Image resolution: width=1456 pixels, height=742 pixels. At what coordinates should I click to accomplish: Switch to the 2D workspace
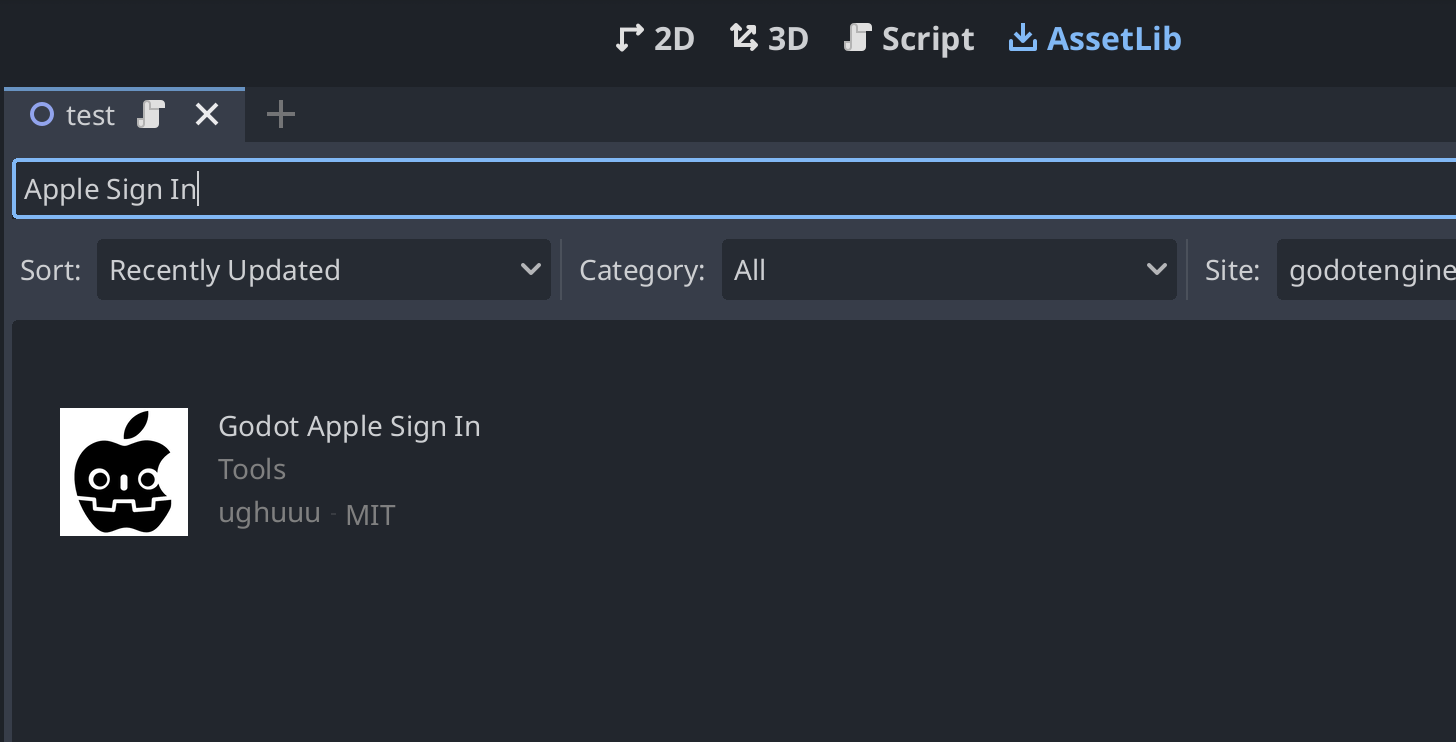click(655, 39)
